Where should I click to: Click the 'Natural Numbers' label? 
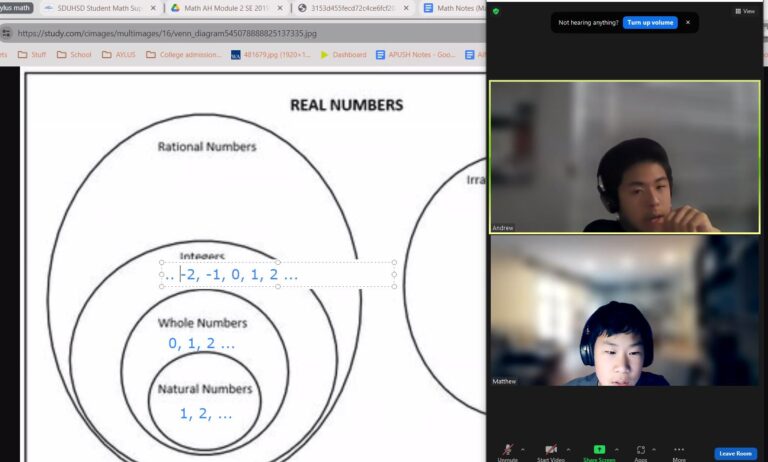point(205,389)
